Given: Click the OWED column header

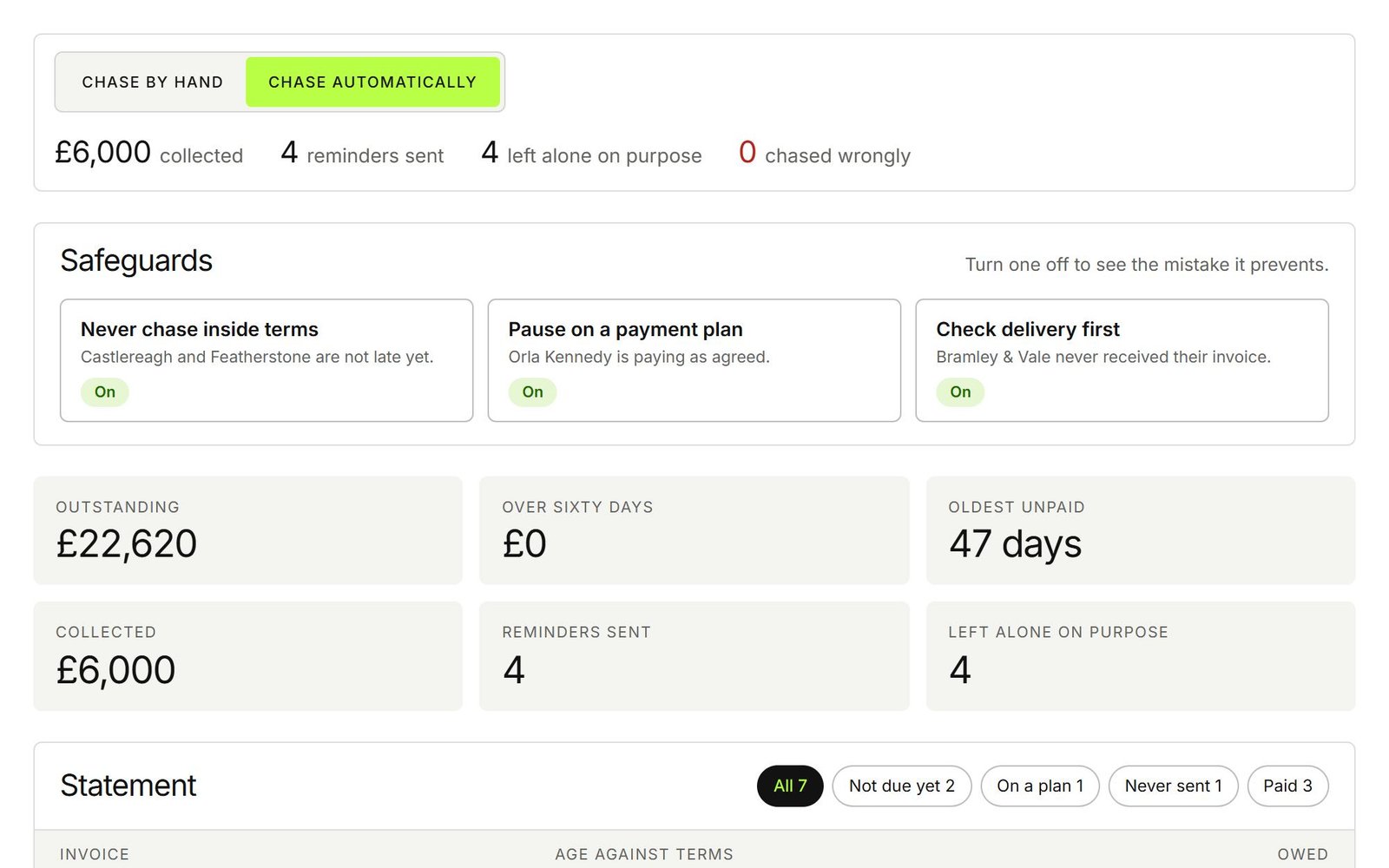Looking at the screenshot, I should click(1302, 854).
